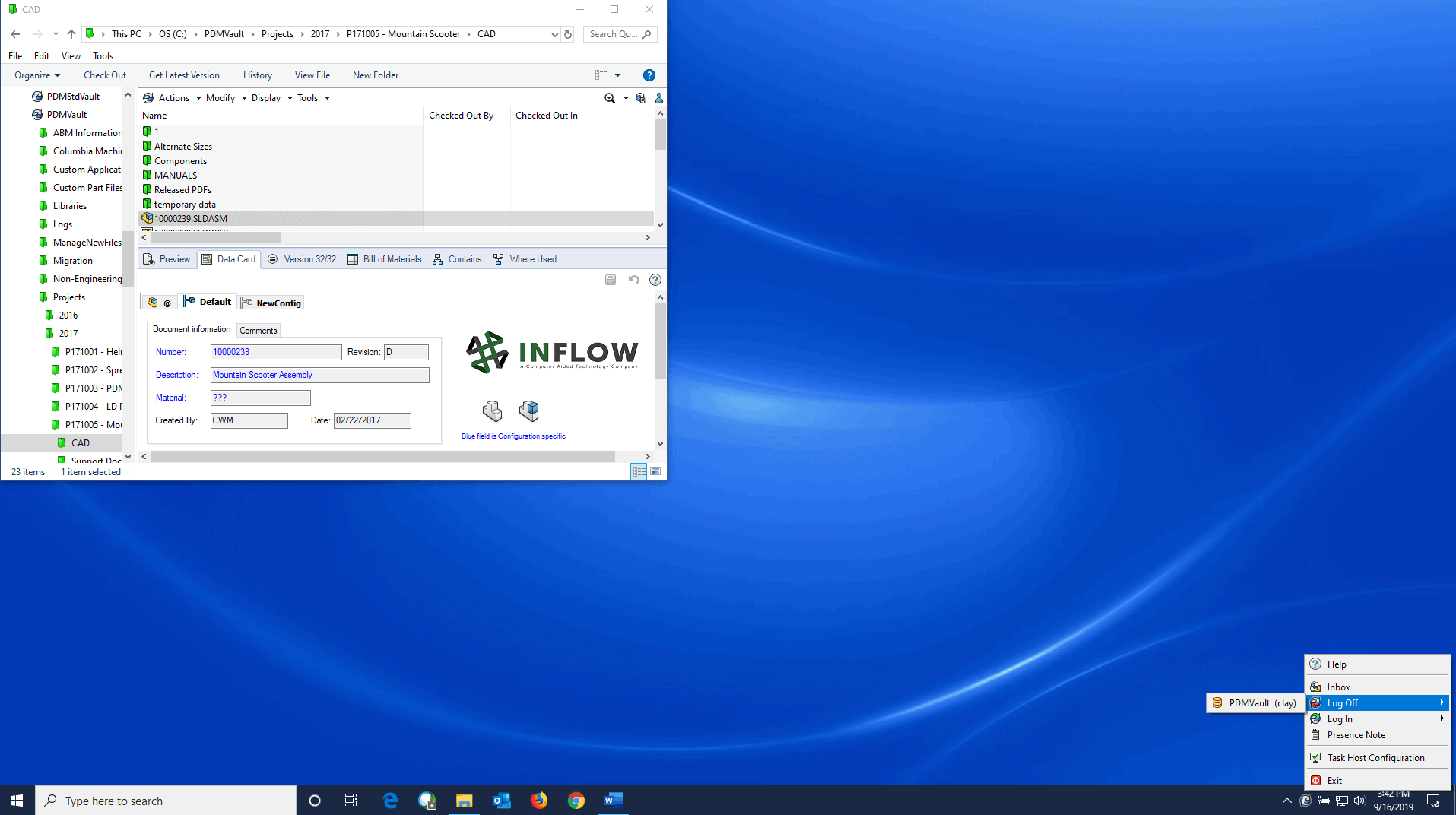Open the view layout options dropdown arrow
The width and height of the screenshot is (1456, 815).
click(x=617, y=75)
